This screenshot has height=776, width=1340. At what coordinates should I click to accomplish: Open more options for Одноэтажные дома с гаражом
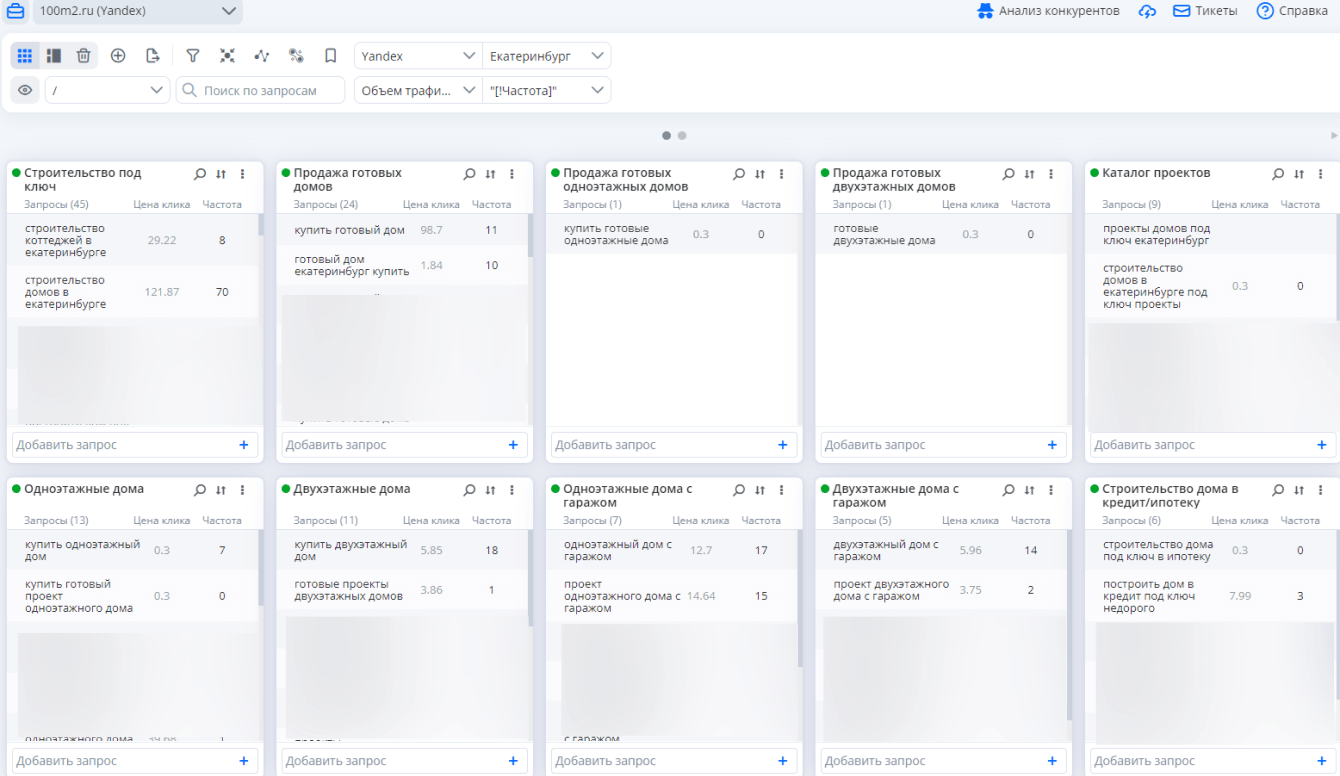(781, 490)
